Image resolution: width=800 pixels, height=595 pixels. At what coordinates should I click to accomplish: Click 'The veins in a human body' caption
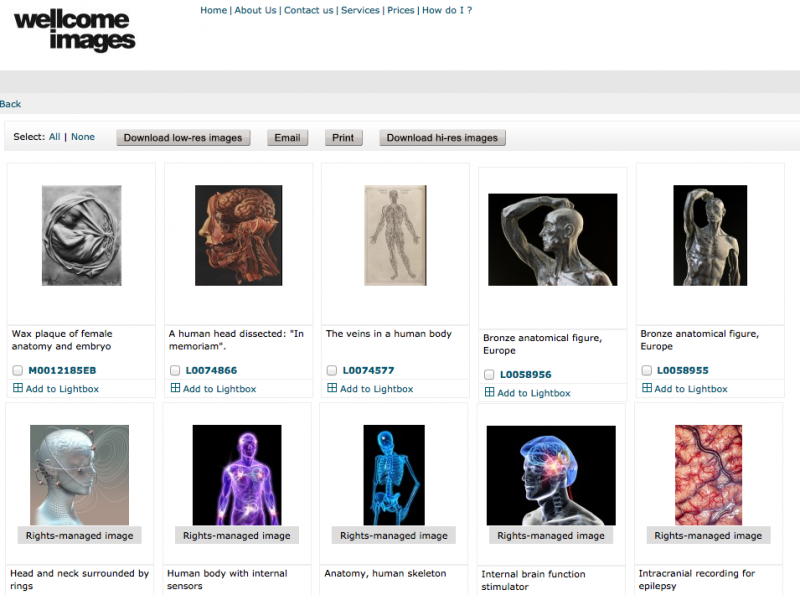pyautogui.click(x=389, y=334)
